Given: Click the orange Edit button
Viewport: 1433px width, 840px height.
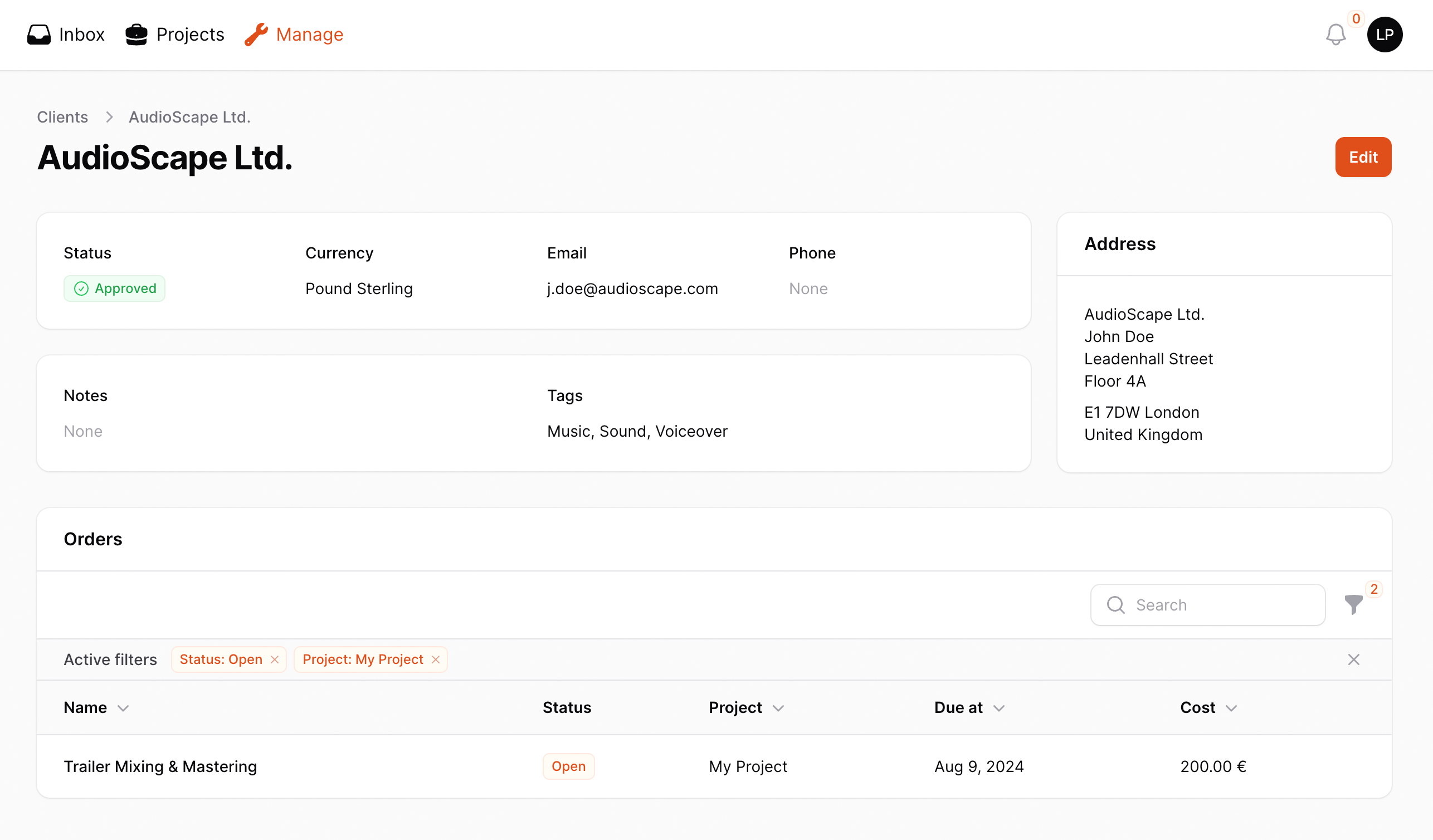Looking at the screenshot, I should pyautogui.click(x=1362, y=157).
